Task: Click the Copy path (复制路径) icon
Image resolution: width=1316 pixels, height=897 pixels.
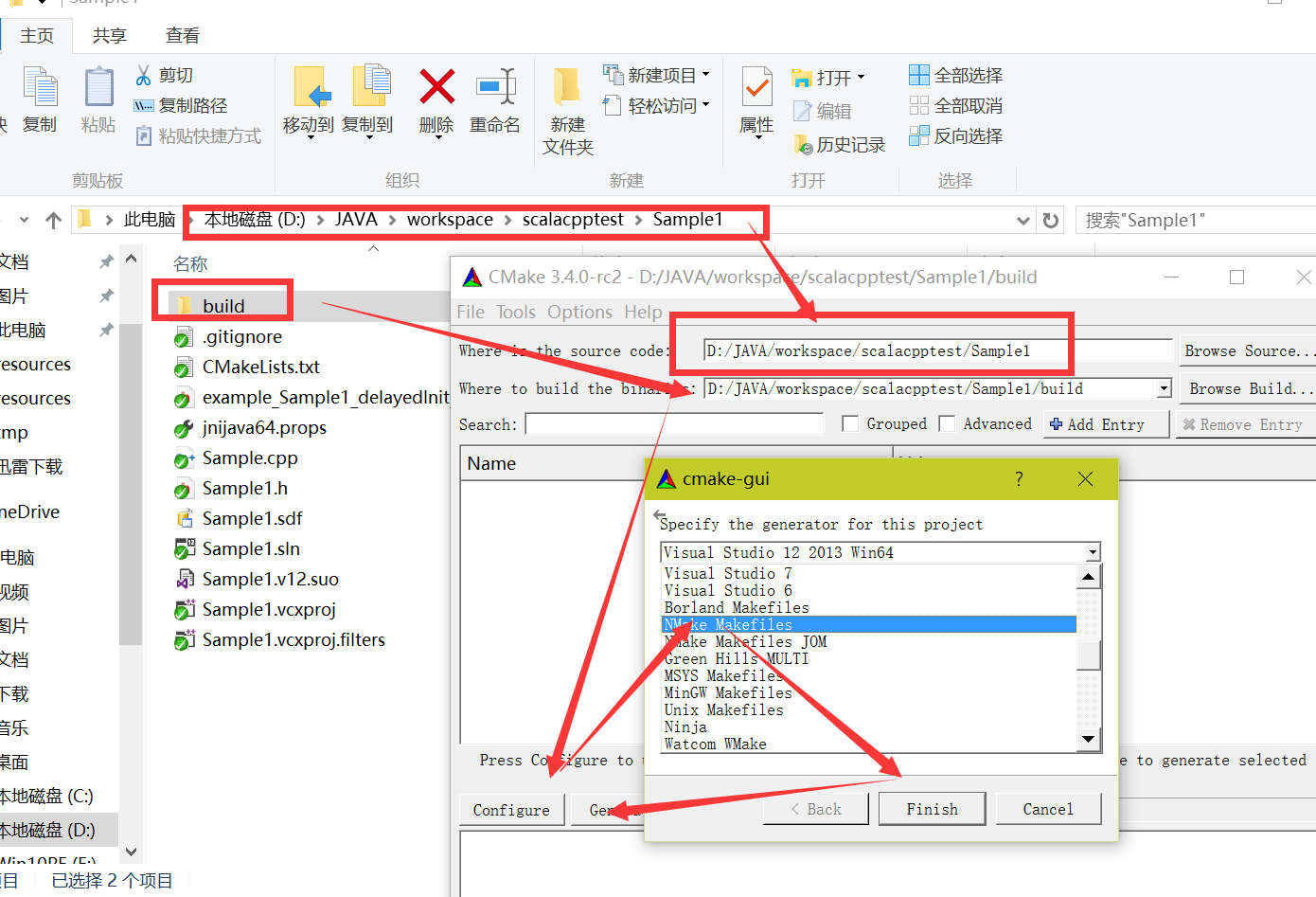Action: (144, 105)
